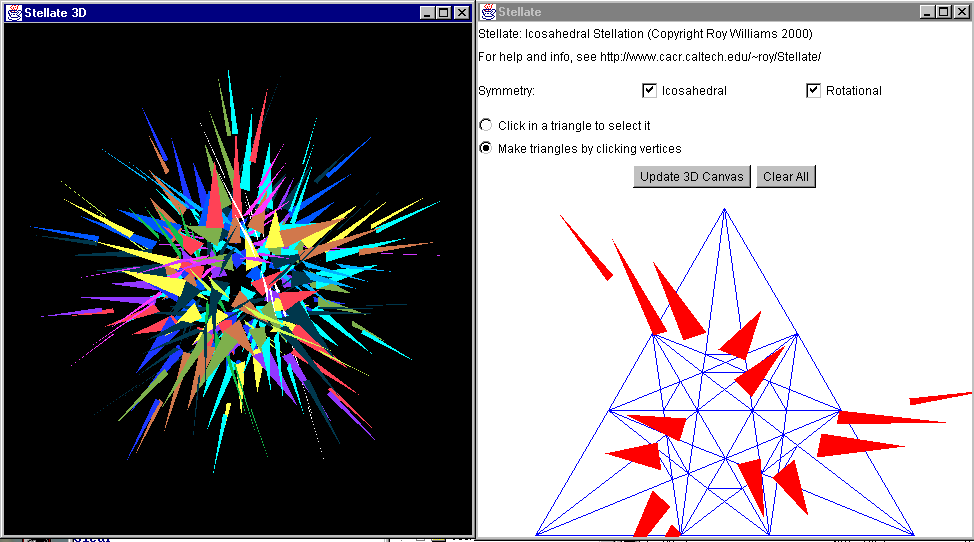Click the Java icon in Stellate window title bar

click(489, 12)
